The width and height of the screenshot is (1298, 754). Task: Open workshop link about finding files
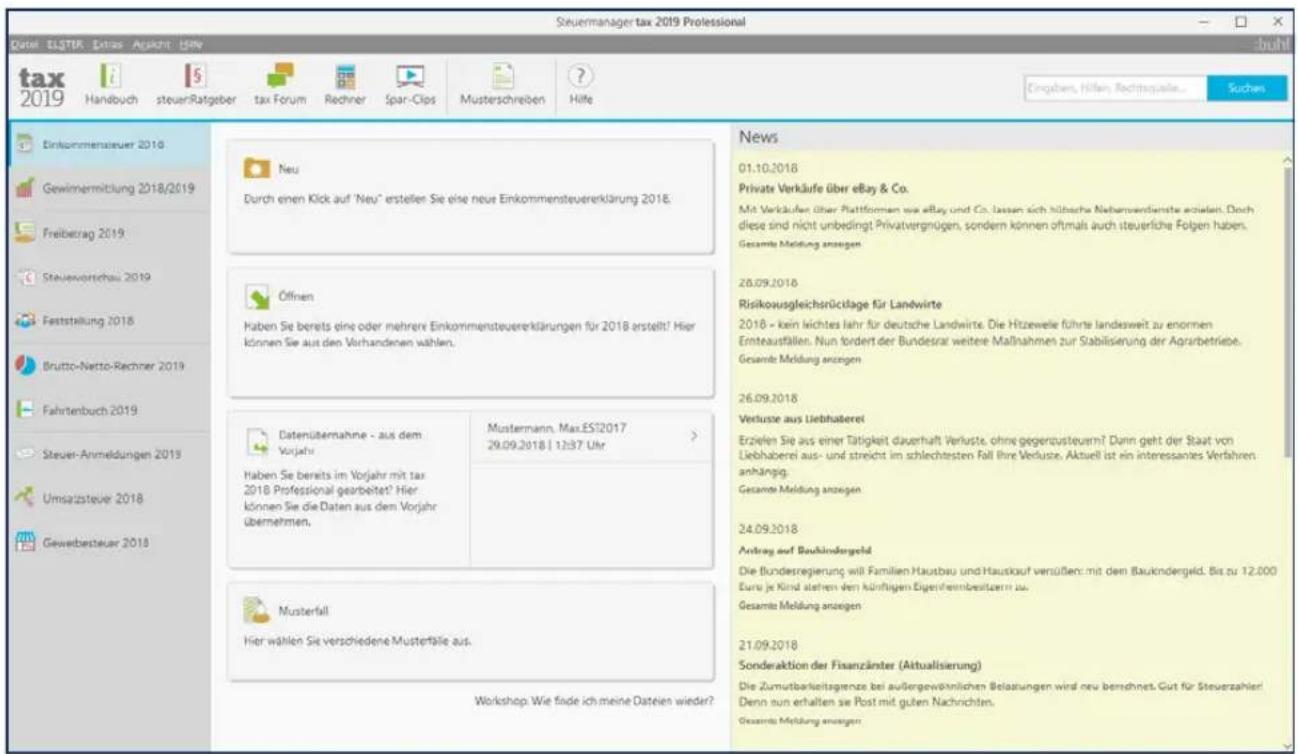594,699
